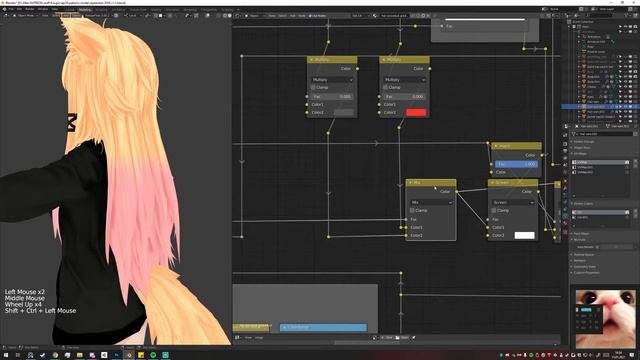Select the highlighted Hair object row in the outliner
Screen dimensions: 640x360
pos(600,107)
